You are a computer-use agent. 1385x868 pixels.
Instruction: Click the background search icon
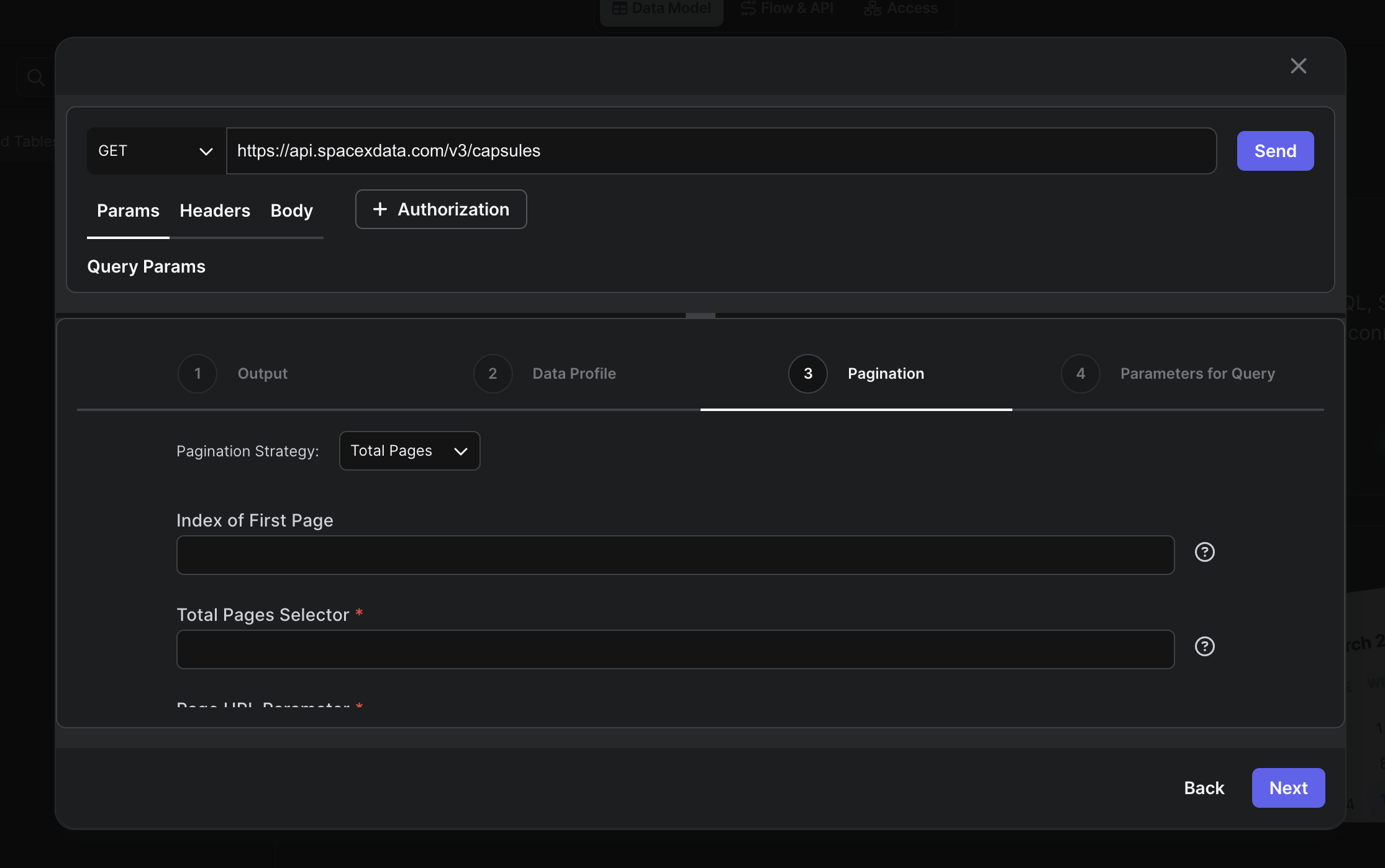[35, 77]
